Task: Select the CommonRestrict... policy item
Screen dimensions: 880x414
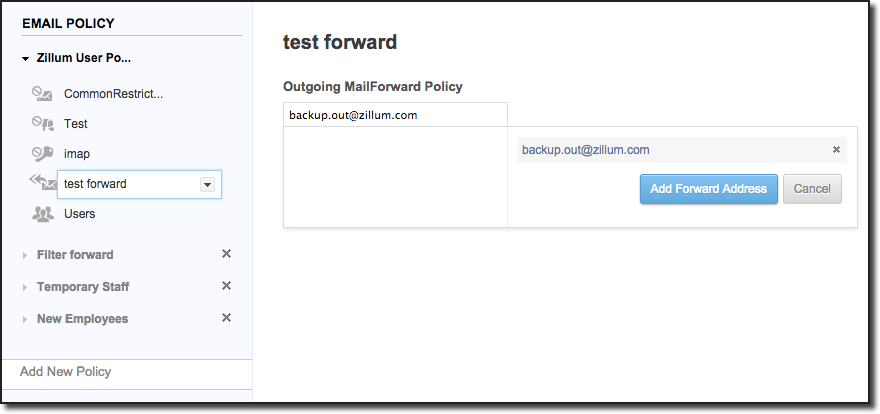Action: 113,94
